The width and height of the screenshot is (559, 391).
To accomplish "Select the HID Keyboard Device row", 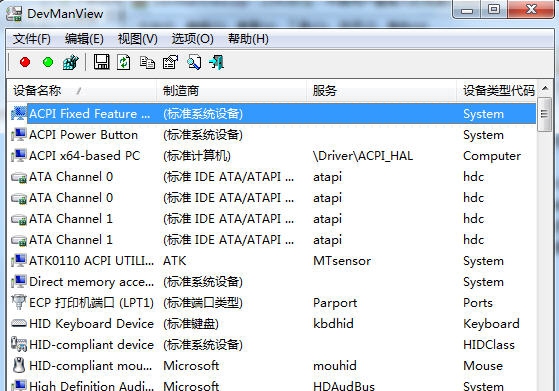I will click(272, 324).
